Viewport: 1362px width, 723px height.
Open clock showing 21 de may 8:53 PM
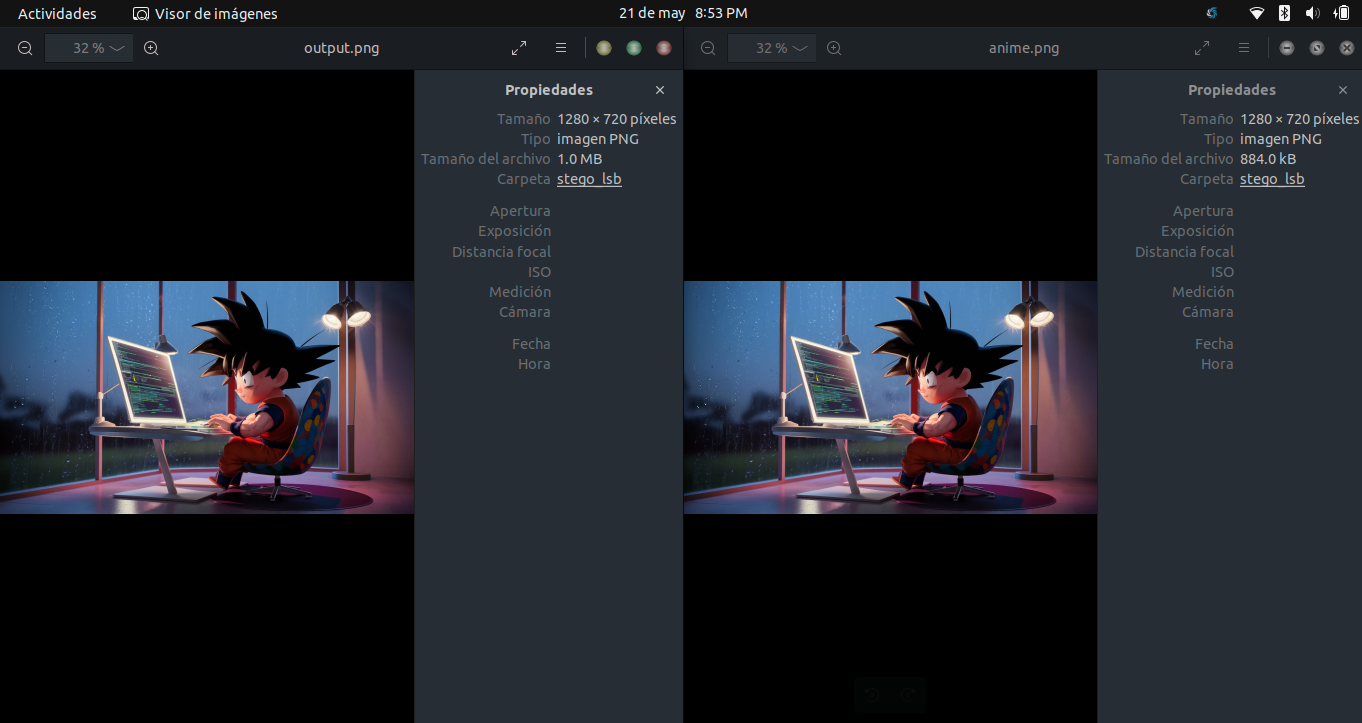click(683, 13)
